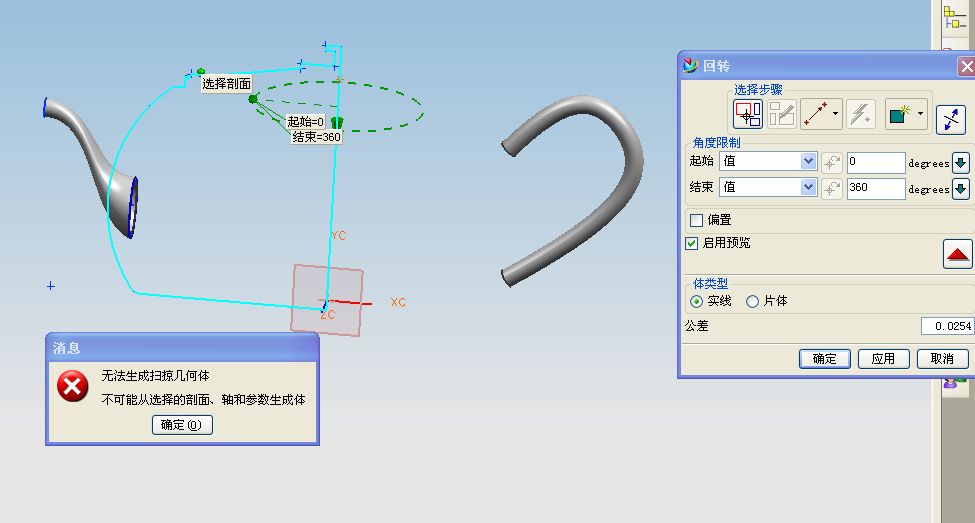
Task: Collapse dialog with the red triangle button
Action: (958, 254)
